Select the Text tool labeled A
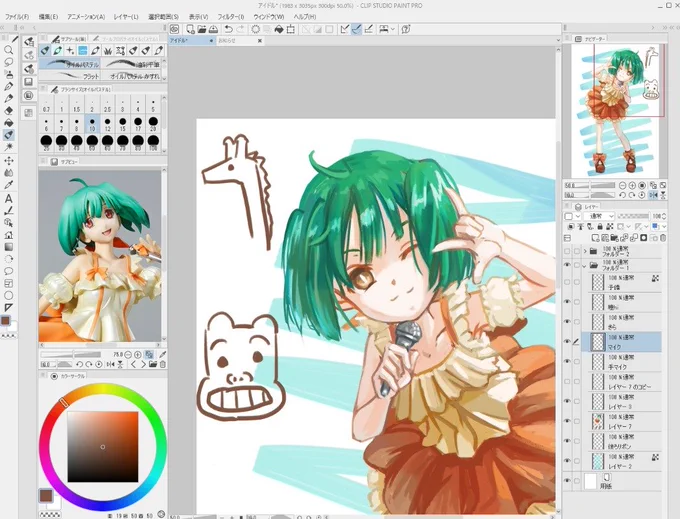This screenshot has height=519, width=680. [x=8, y=199]
